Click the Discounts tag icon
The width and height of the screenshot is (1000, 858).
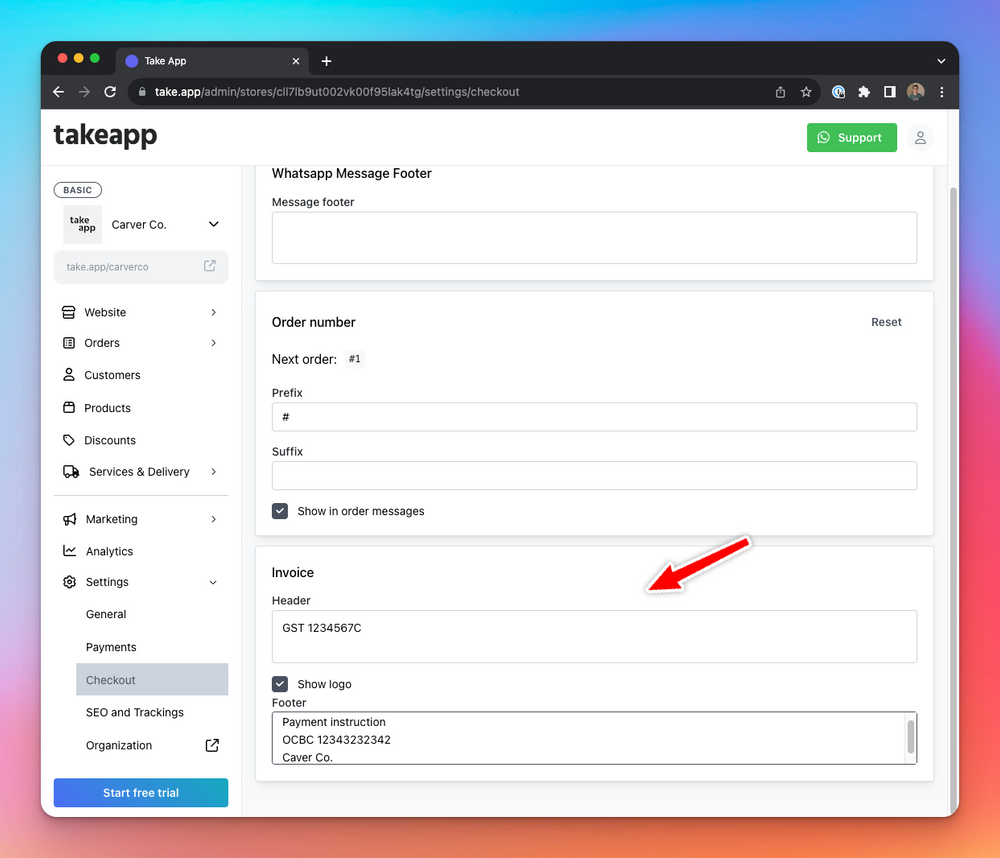click(x=69, y=440)
